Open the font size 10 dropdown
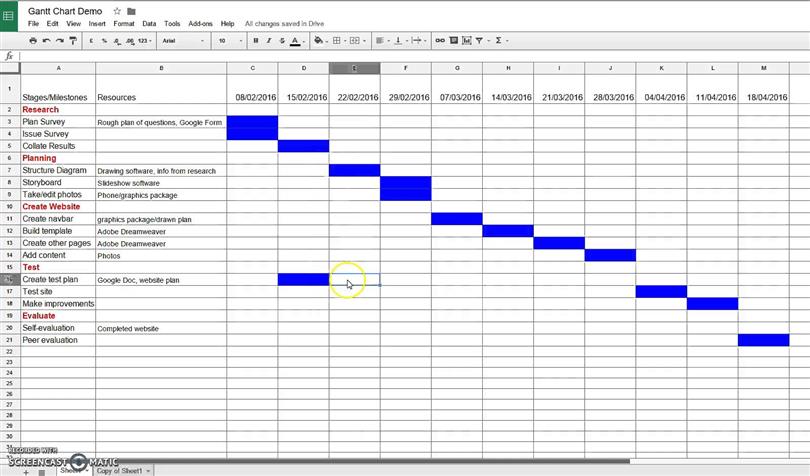The width and height of the screenshot is (810, 476). (230, 40)
